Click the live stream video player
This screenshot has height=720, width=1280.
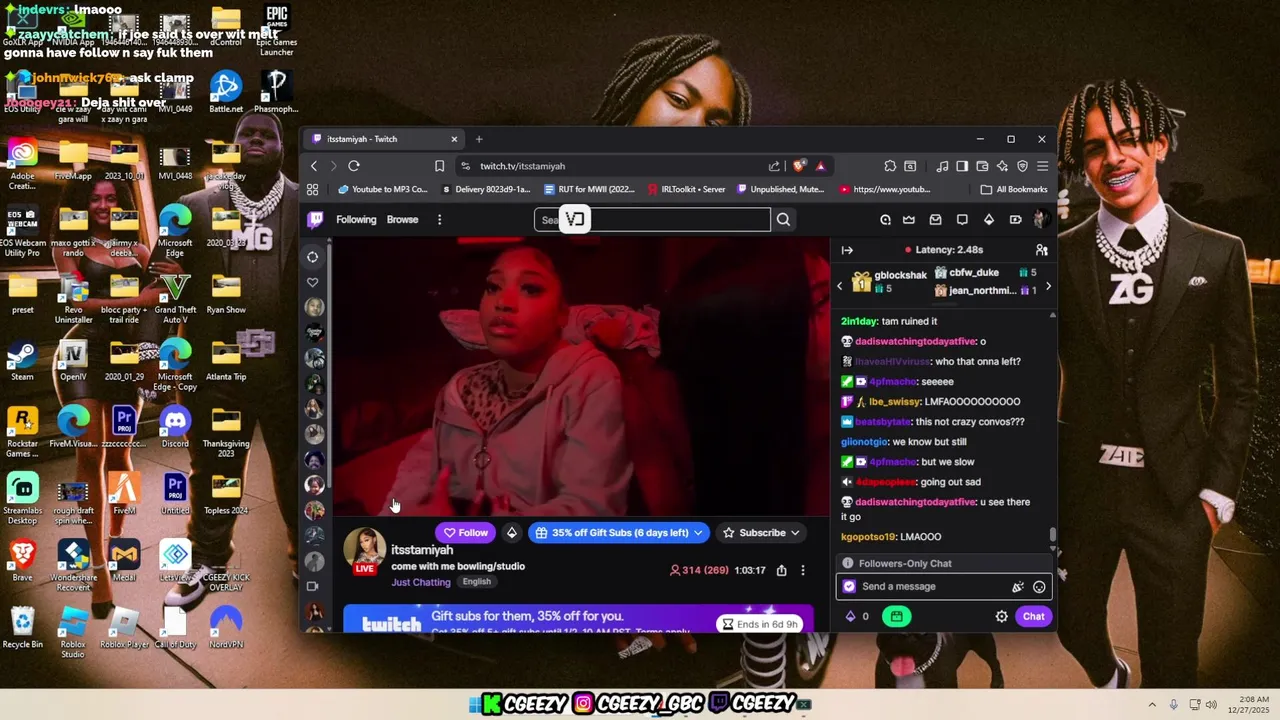tap(581, 377)
